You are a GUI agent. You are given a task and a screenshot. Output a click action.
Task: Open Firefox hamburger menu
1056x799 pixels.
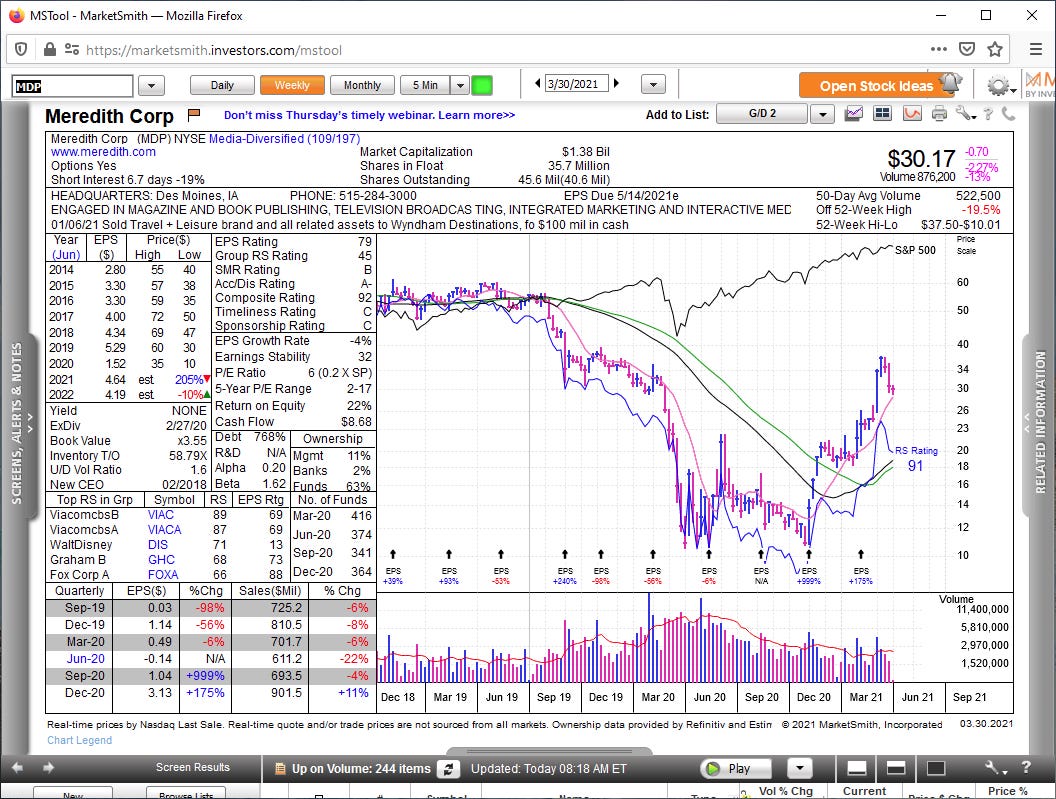click(1036, 49)
